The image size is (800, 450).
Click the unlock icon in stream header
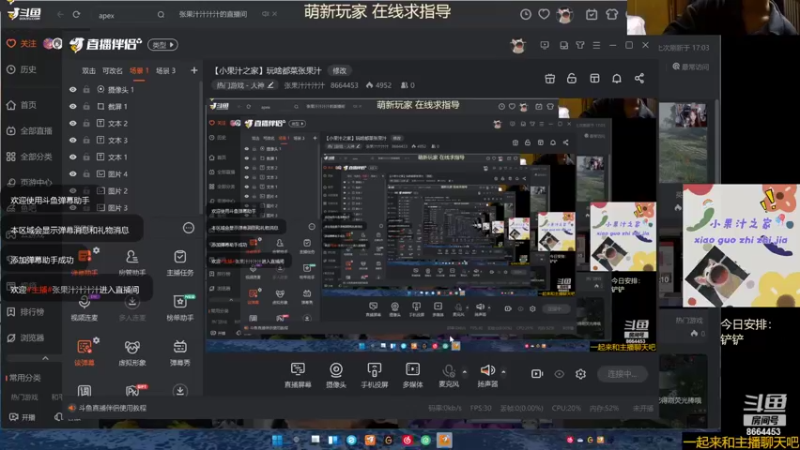[571, 79]
